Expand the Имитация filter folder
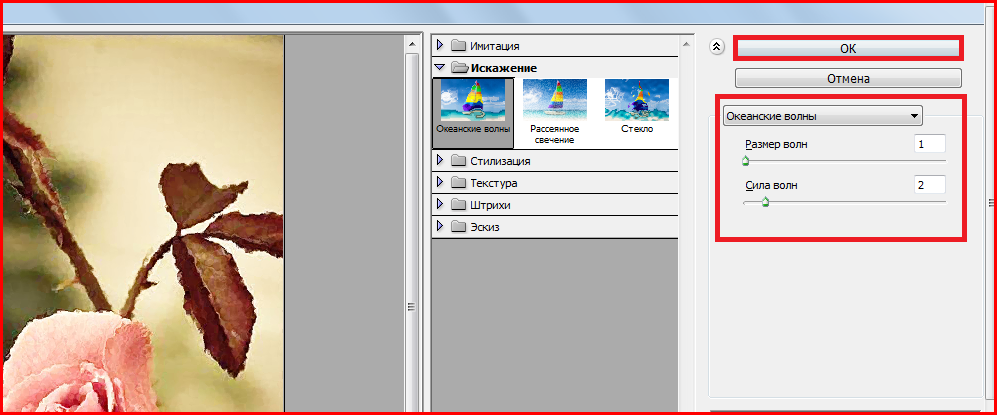Viewport: 997px width, 415px height. point(439,45)
